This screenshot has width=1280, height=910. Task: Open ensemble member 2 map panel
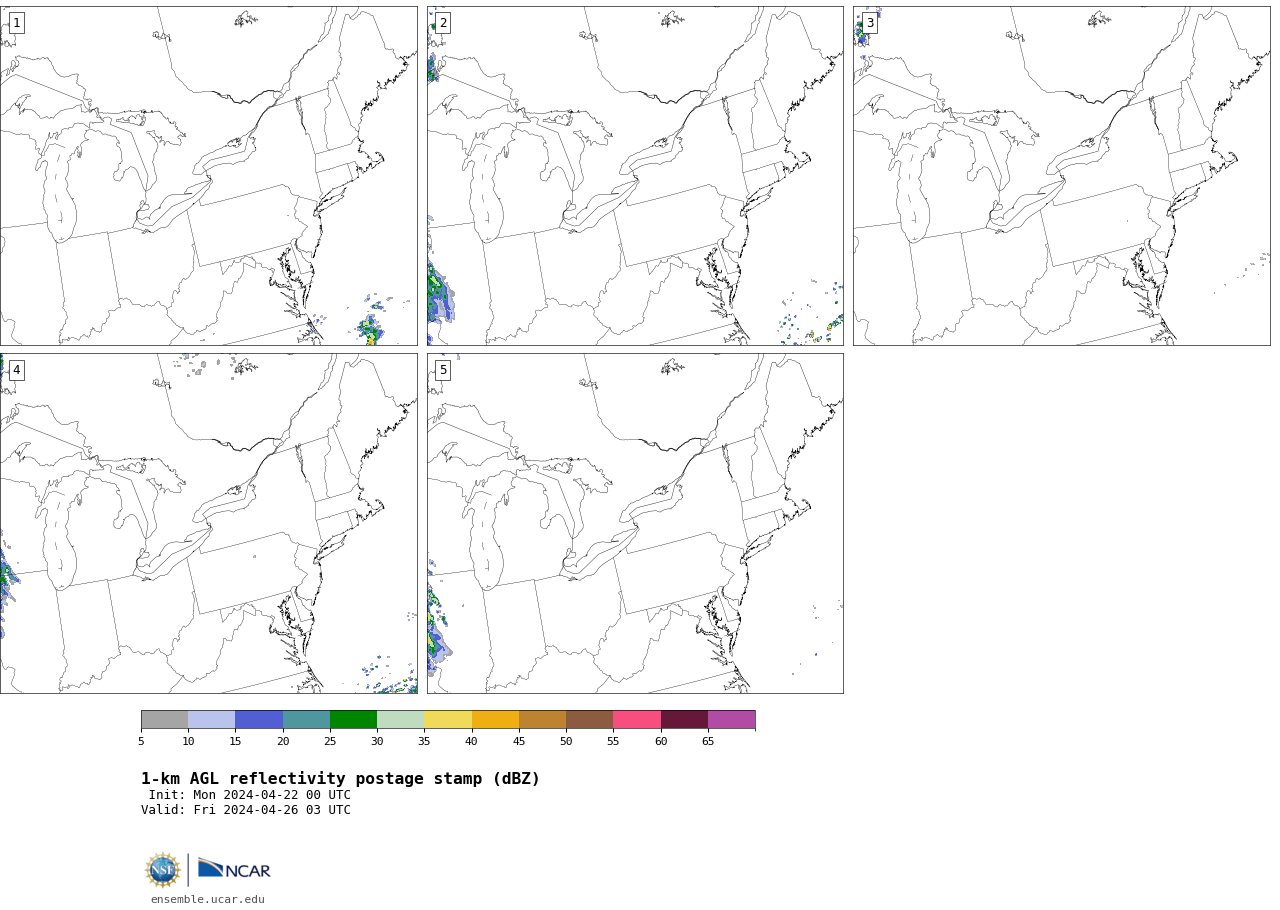click(635, 176)
